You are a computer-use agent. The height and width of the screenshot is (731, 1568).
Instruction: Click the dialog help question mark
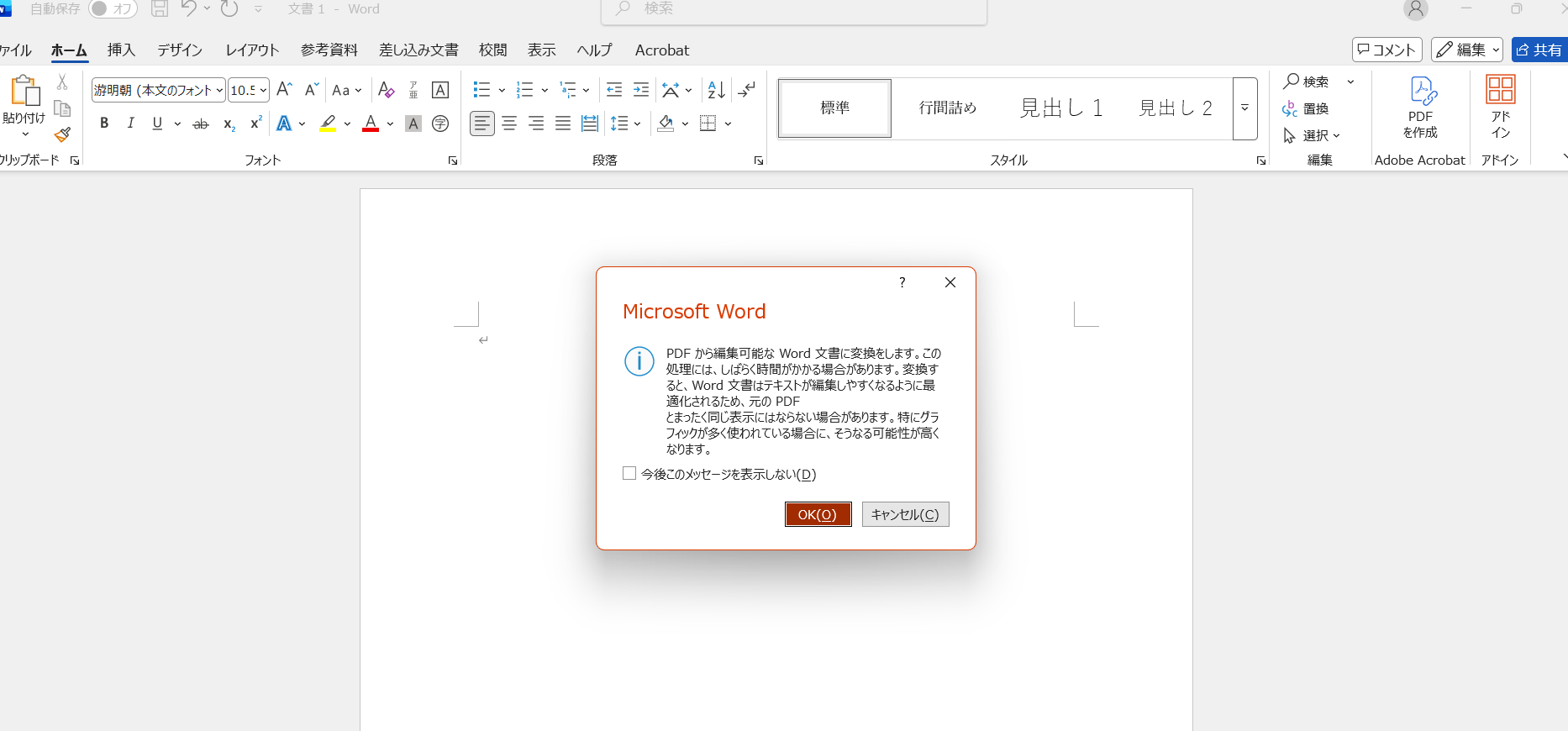pos(902,282)
